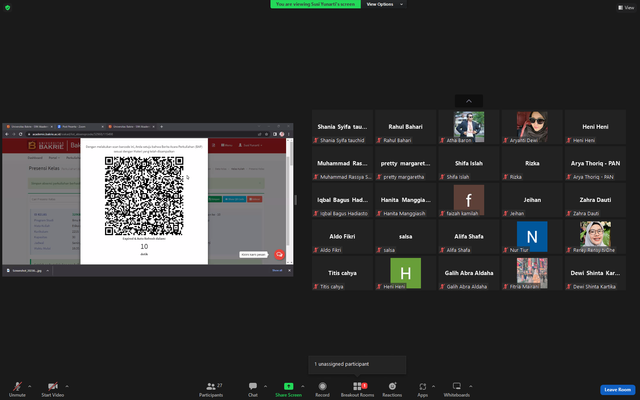The height and width of the screenshot is (400, 640).
Task: Click the red chat bubble in shared browser
Action: click(x=279, y=254)
